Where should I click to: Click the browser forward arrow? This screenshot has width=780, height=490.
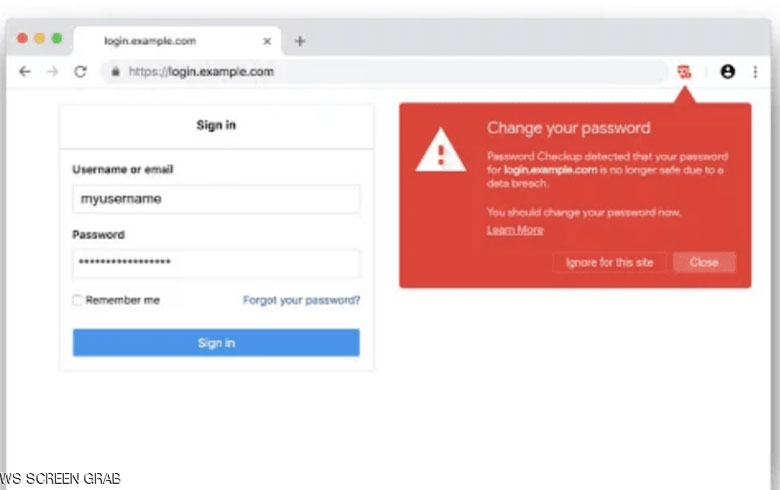53,72
